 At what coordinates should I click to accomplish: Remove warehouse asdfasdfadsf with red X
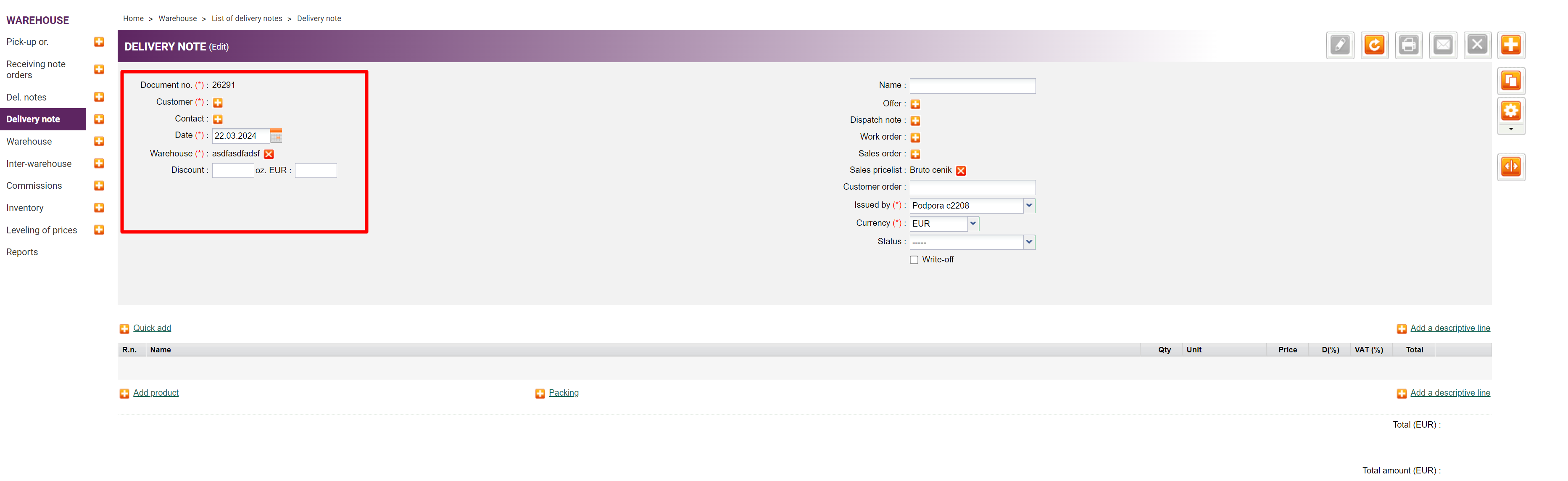(269, 154)
